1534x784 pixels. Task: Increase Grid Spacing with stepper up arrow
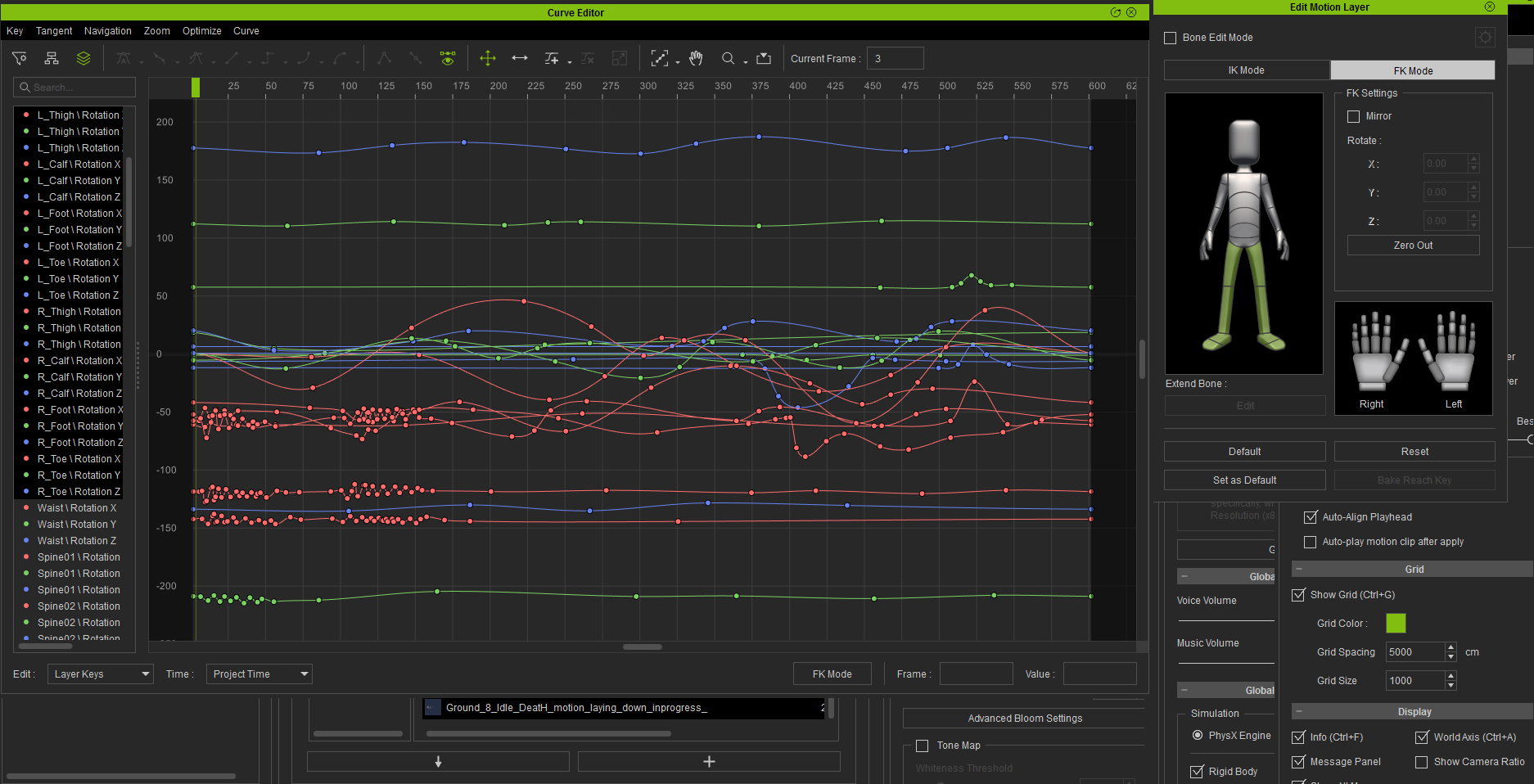1451,647
